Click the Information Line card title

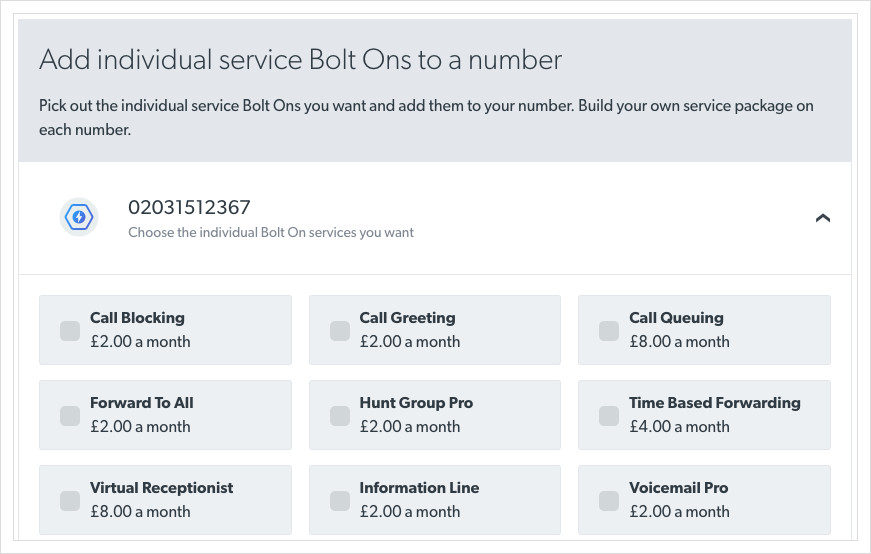[419, 488]
